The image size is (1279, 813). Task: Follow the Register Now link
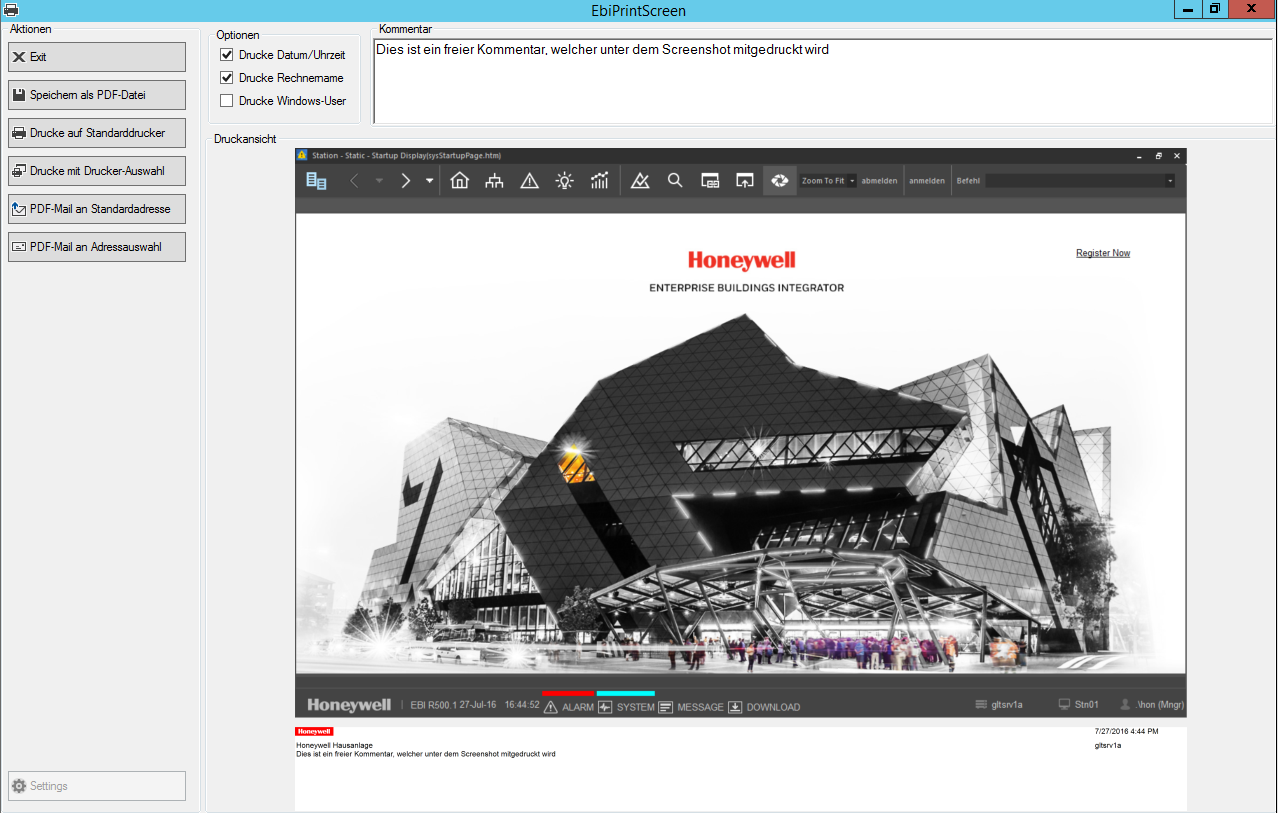[x=1103, y=253]
